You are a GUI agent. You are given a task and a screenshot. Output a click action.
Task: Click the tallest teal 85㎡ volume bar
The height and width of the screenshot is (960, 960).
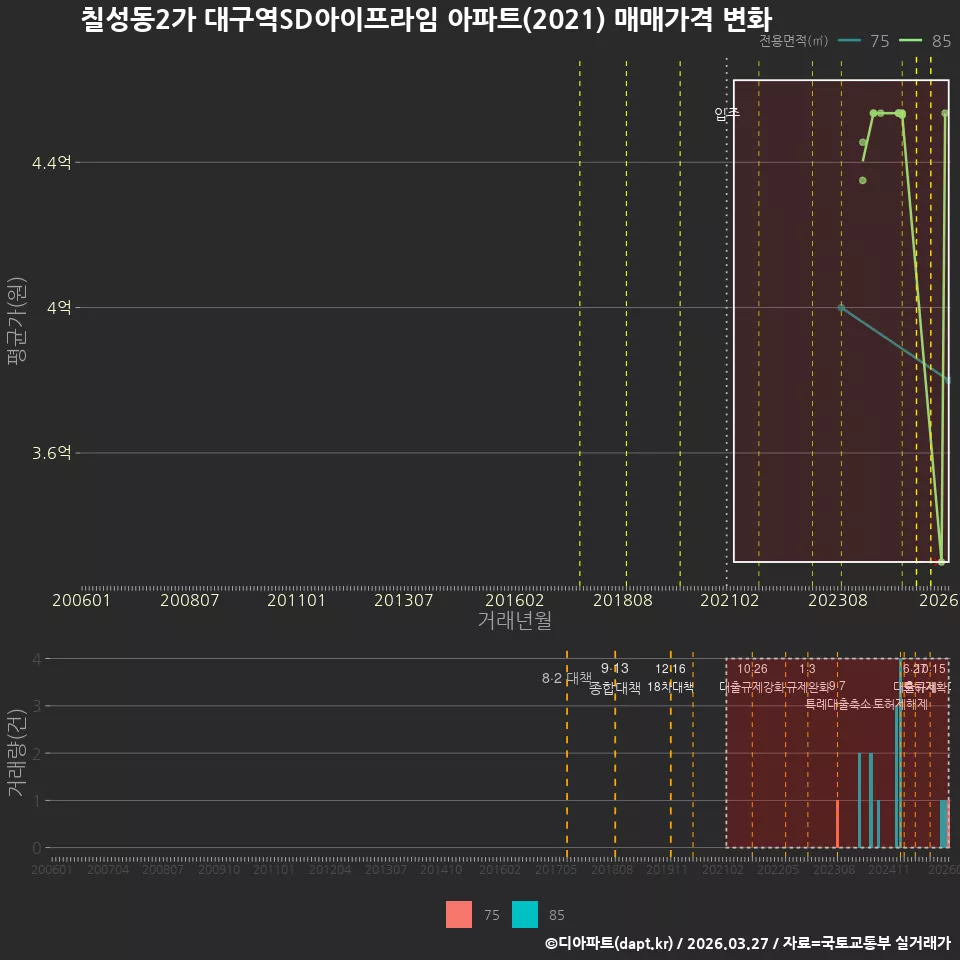(899, 752)
